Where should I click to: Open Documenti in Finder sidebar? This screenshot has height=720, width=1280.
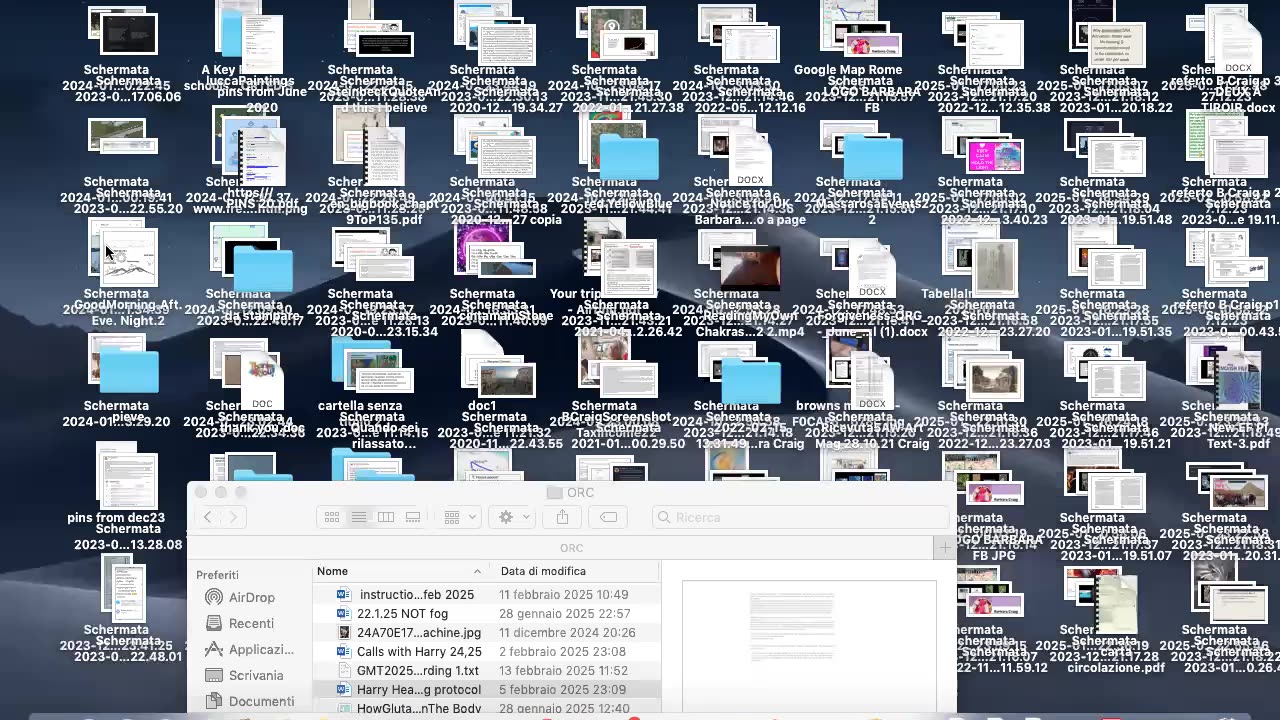pyautogui.click(x=250, y=701)
